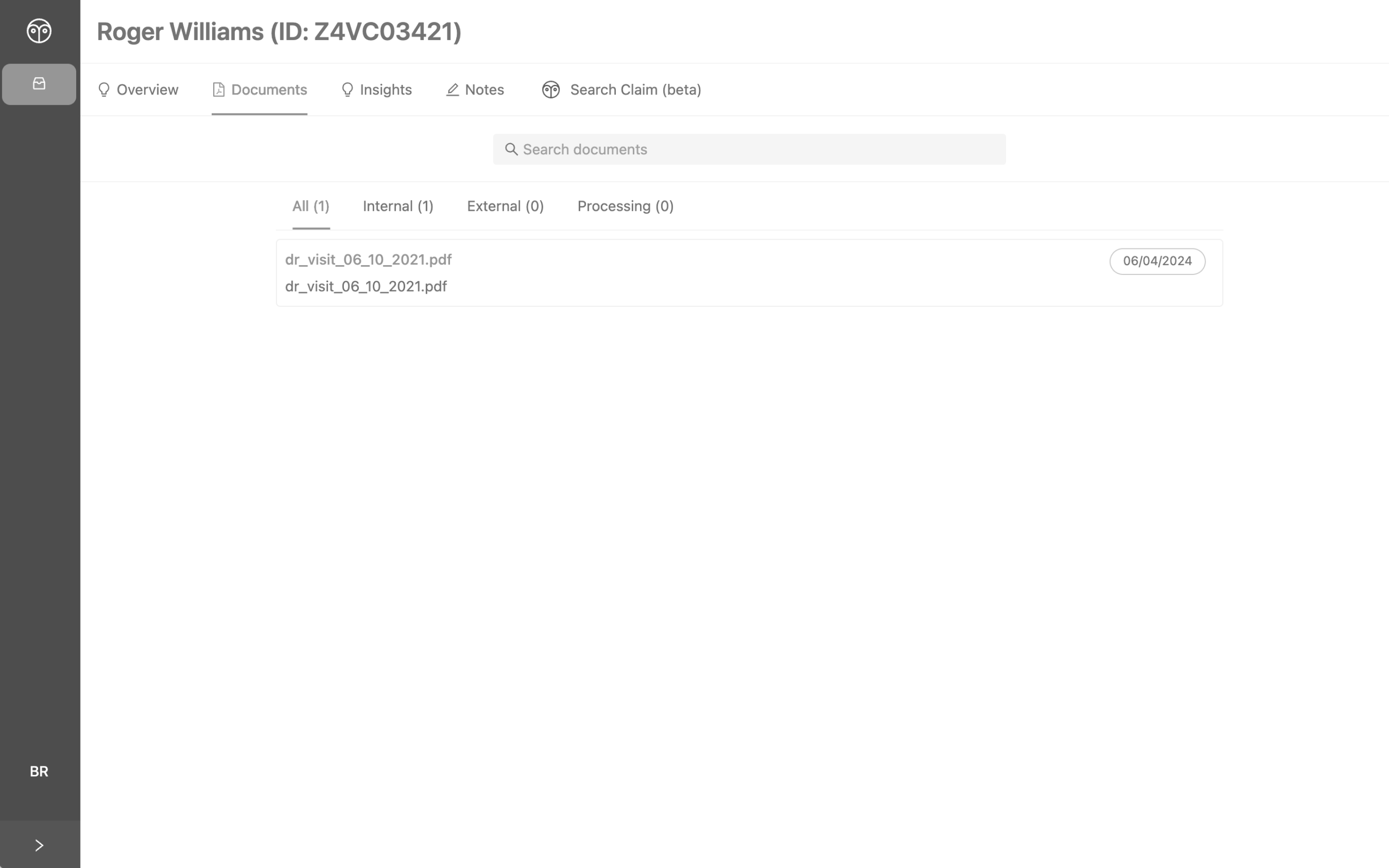Open the inbox icon in sidebar
Viewport: 1389px width, 868px height.
click(x=39, y=84)
